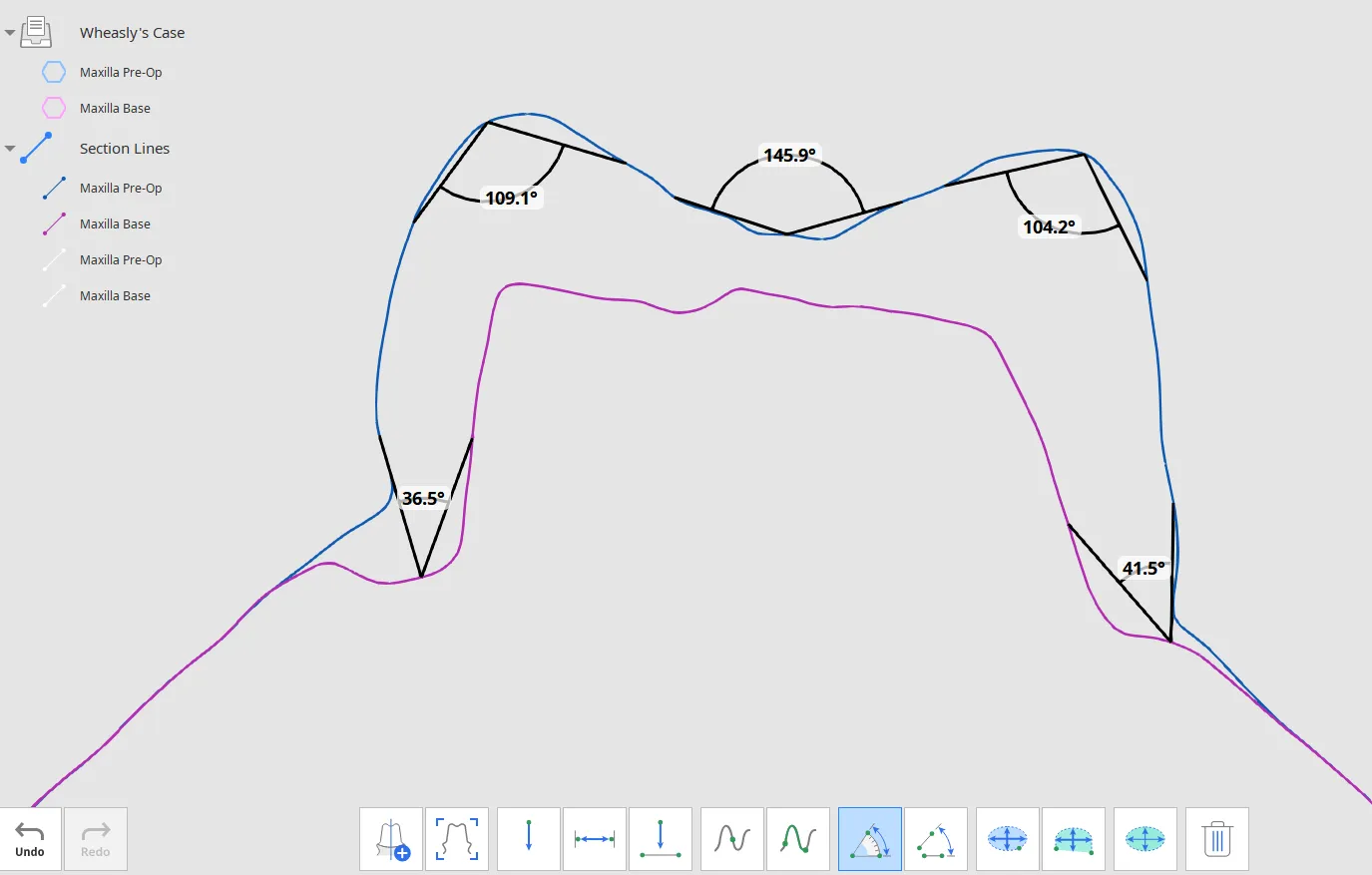Pick the teal ellipse area tool
Screen dimensions: 1372x875
pos(1145,839)
